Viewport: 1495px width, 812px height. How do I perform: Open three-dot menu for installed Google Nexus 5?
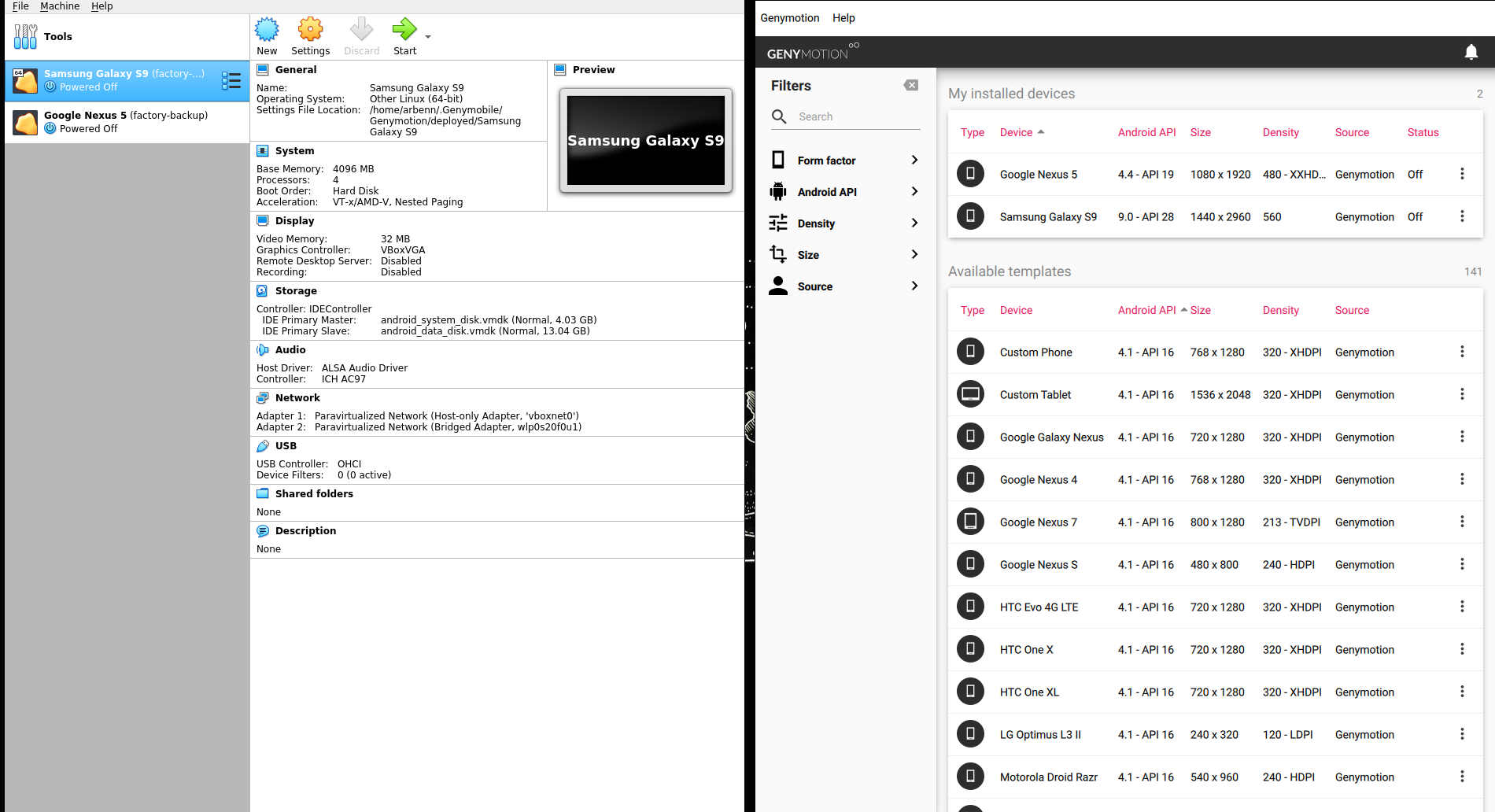pyautogui.click(x=1462, y=174)
